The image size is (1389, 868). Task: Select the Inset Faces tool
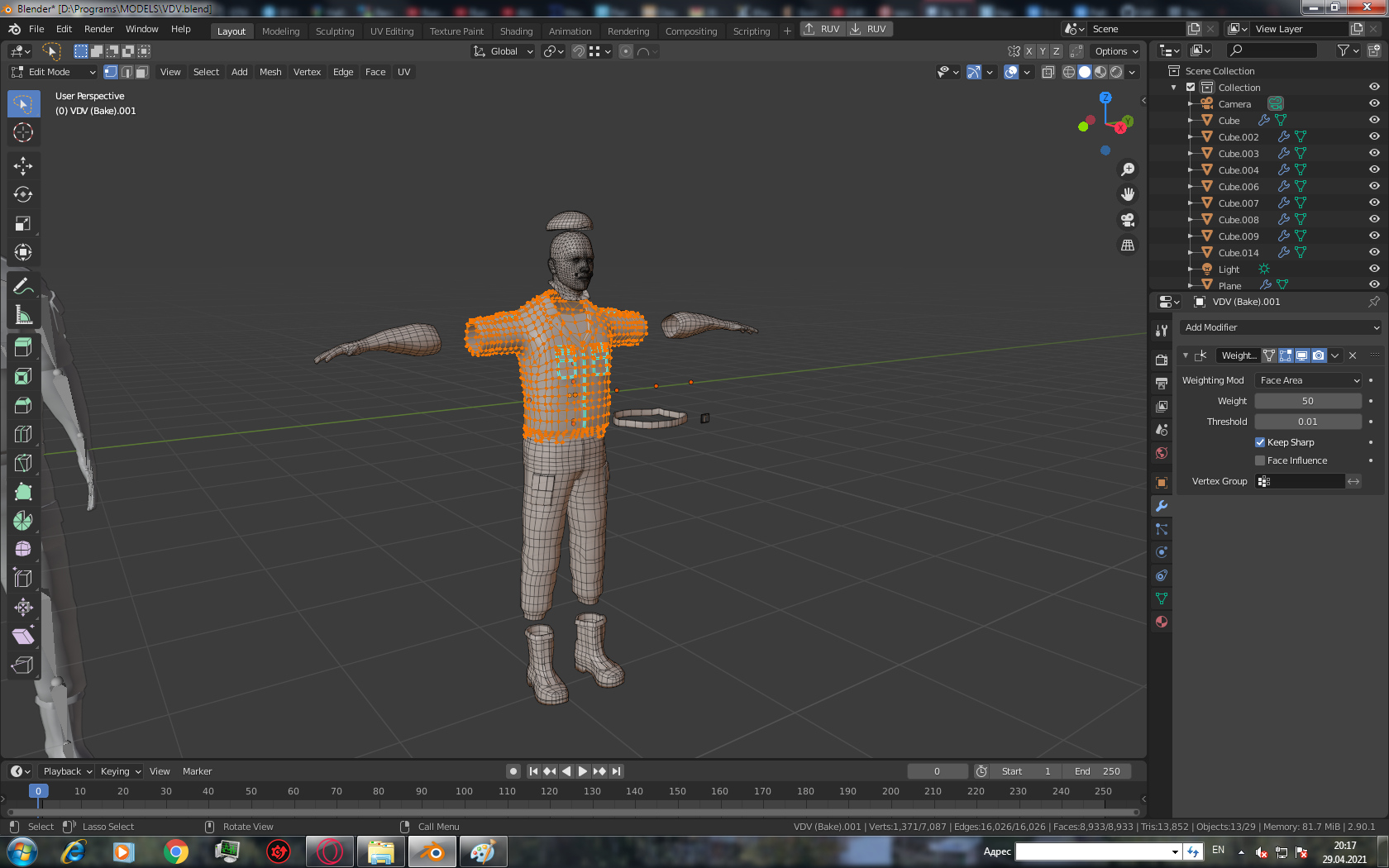23,377
